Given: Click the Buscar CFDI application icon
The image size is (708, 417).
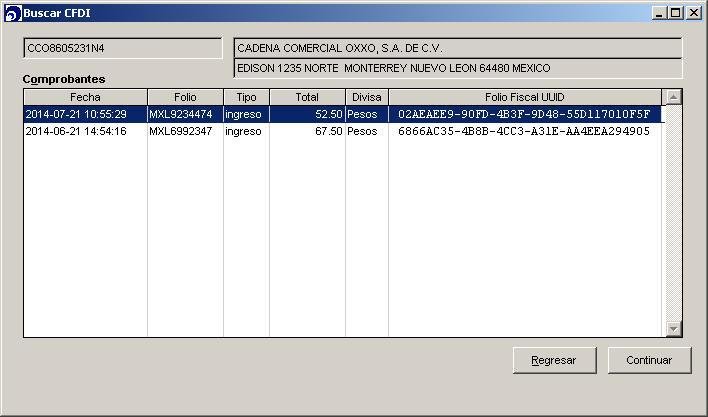Looking at the screenshot, I should (13, 13).
